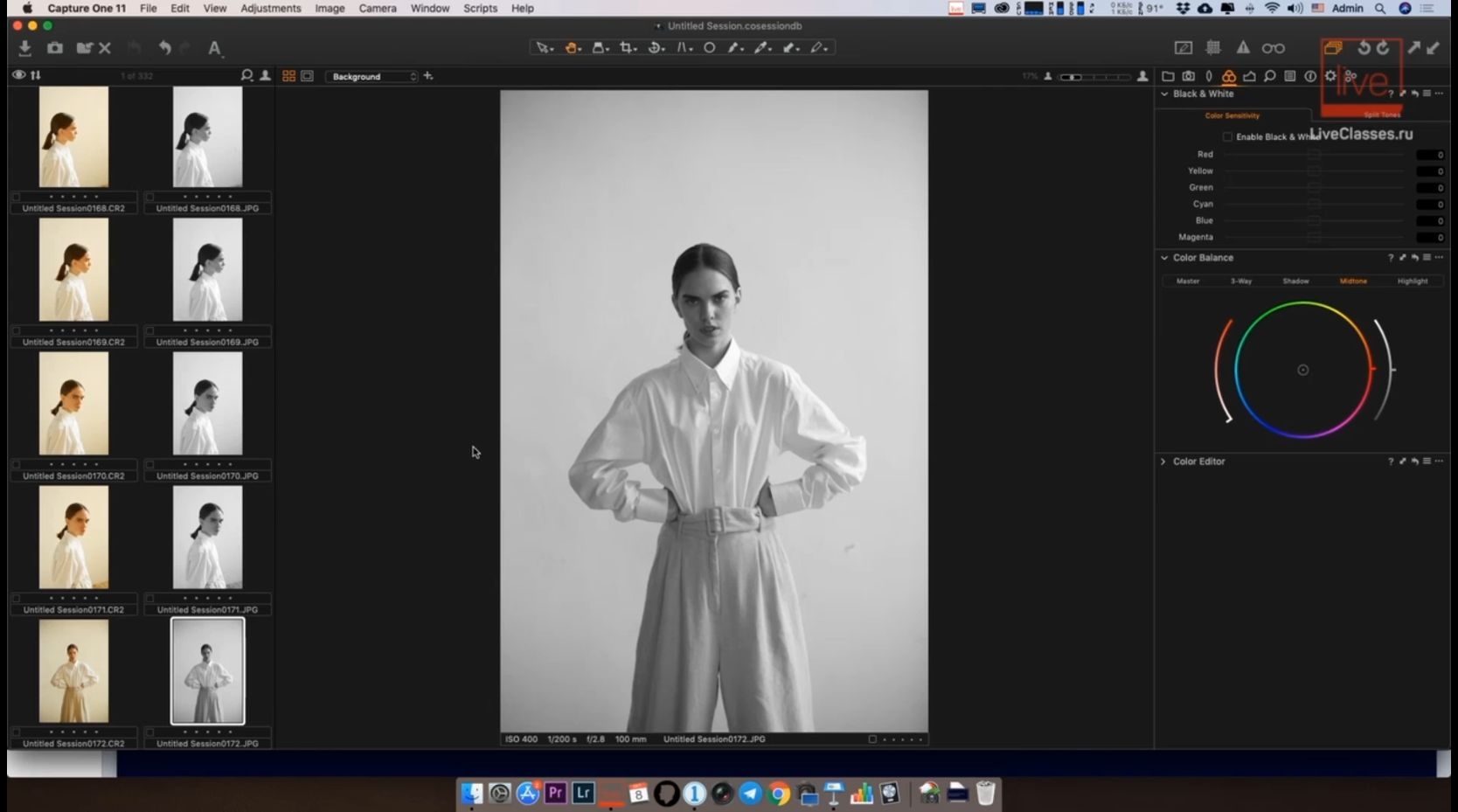Select the Pan hand cursor tool
This screenshot has height=812, width=1458.
point(573,48)
